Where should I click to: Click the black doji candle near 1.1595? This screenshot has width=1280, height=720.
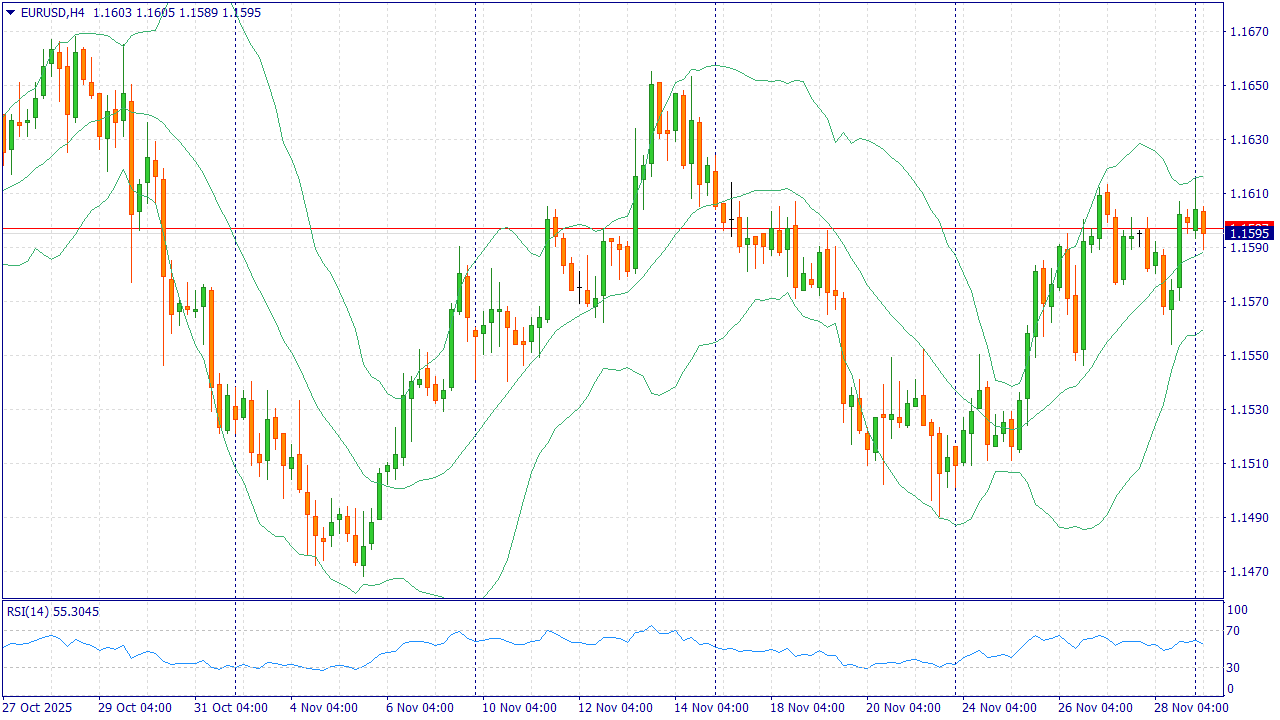[x=1139, y=236]
